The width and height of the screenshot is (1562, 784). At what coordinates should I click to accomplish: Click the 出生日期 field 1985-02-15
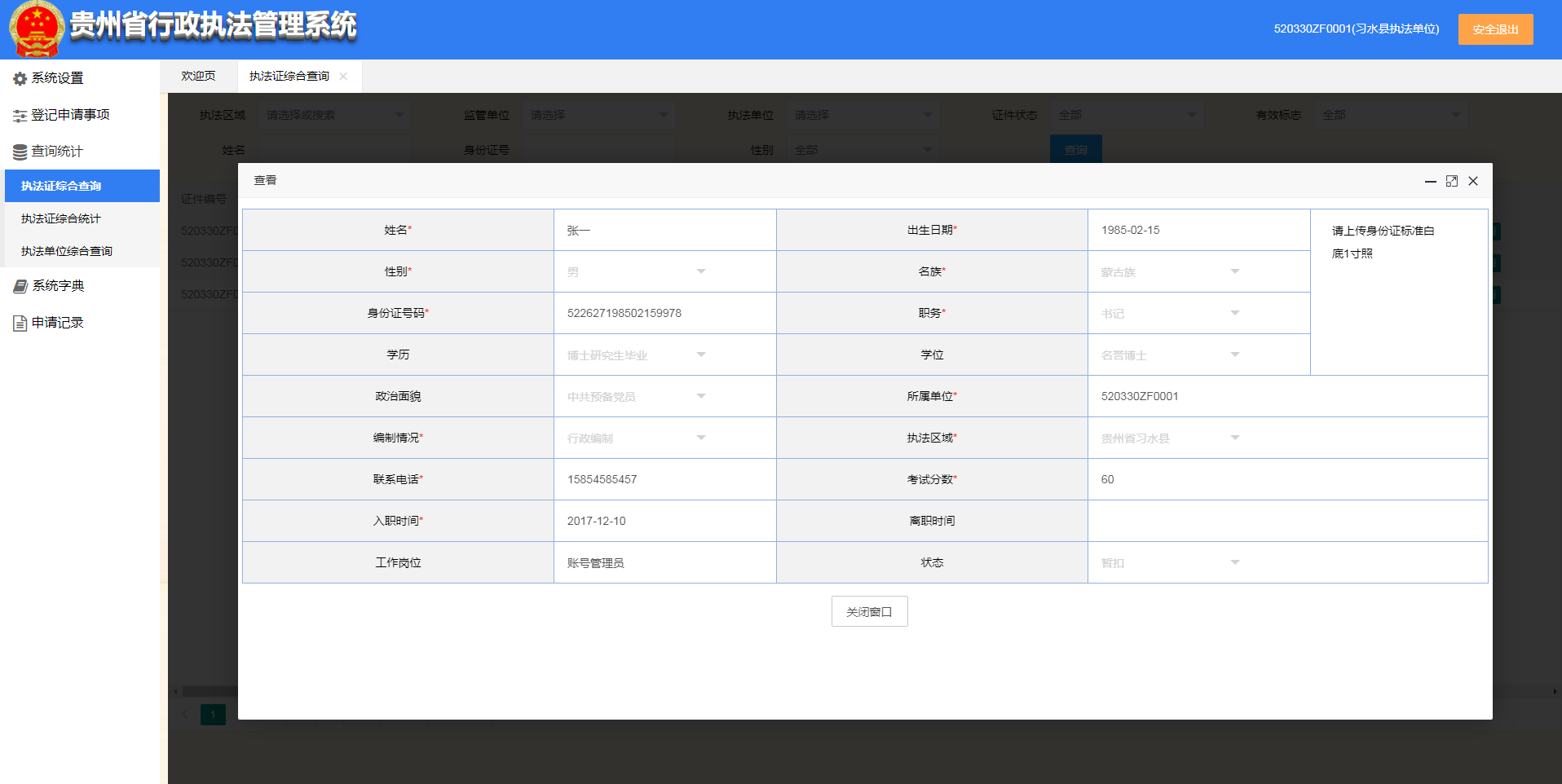(x=1199, y=230)
